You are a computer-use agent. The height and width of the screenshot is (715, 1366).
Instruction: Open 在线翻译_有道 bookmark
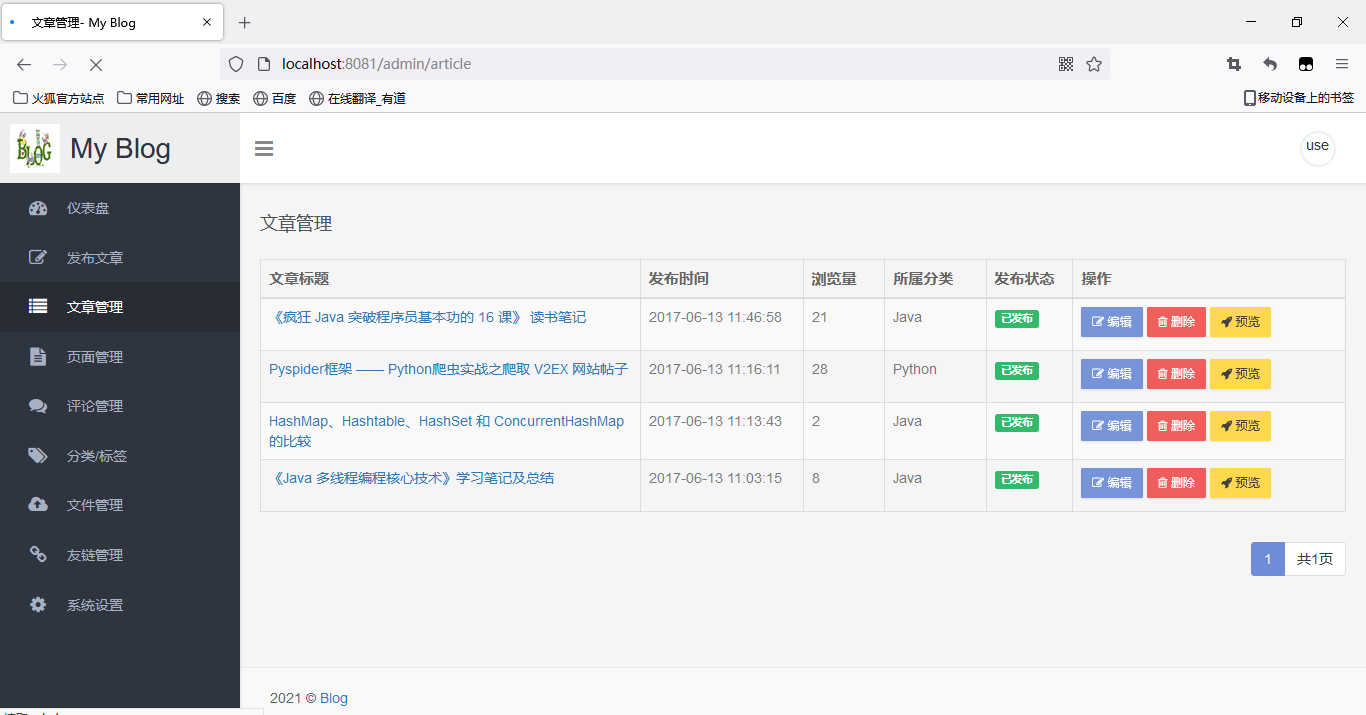[357, 98]
